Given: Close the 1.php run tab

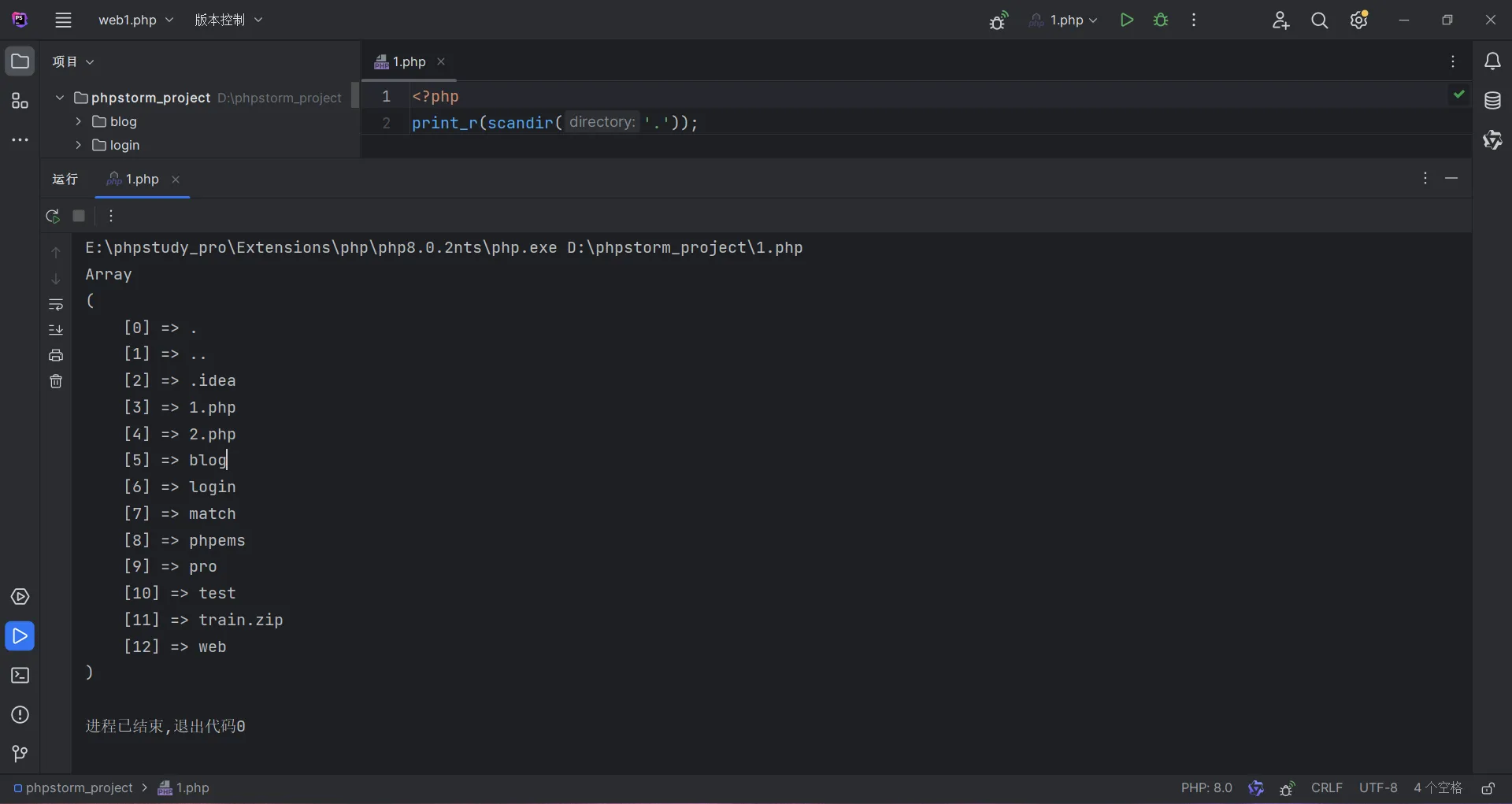Looking at the screenshot, I should coord(176,180).
